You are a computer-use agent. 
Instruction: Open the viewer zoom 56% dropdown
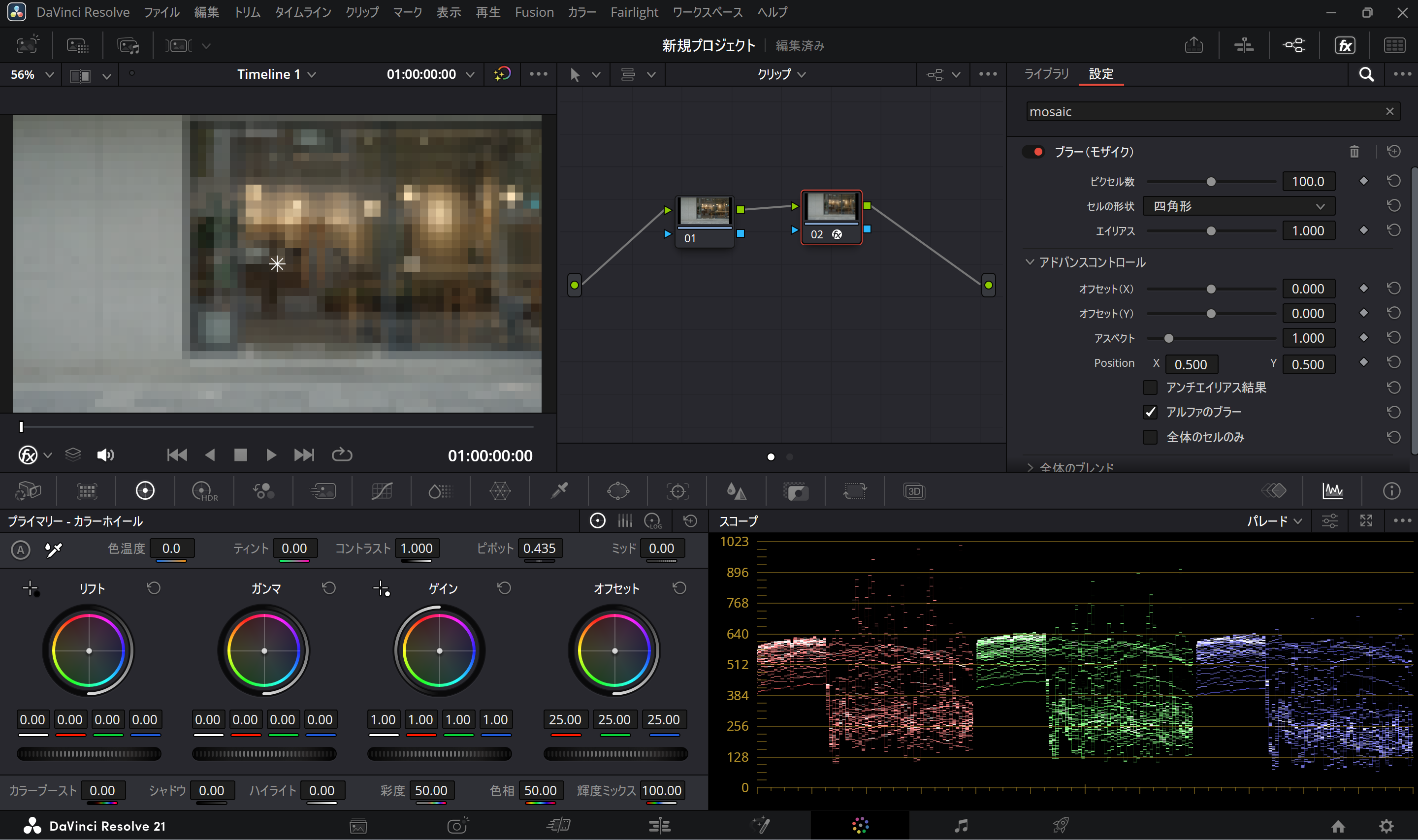click(x=32, y=75)
